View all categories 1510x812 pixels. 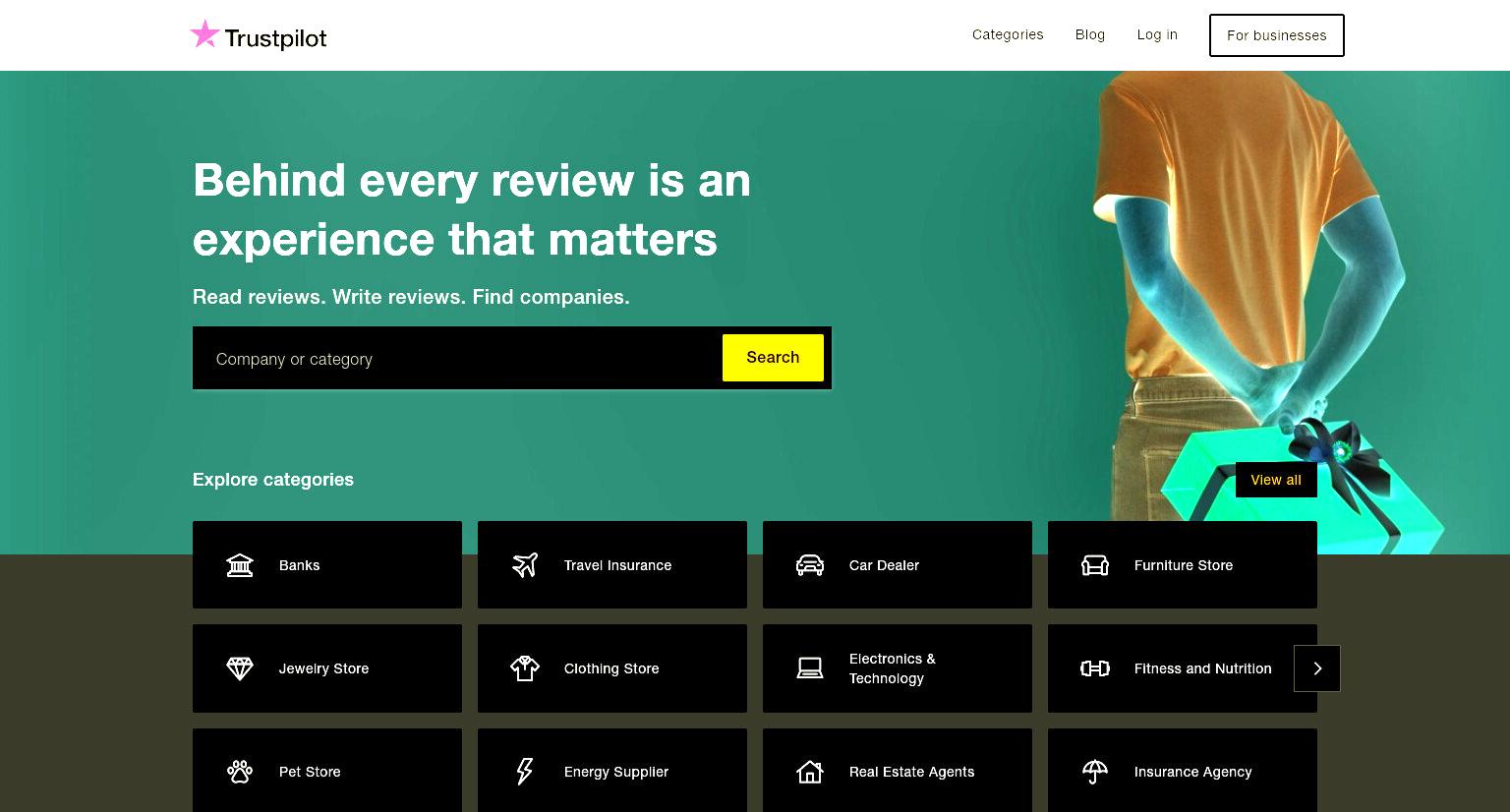(x=1276, y=480)
